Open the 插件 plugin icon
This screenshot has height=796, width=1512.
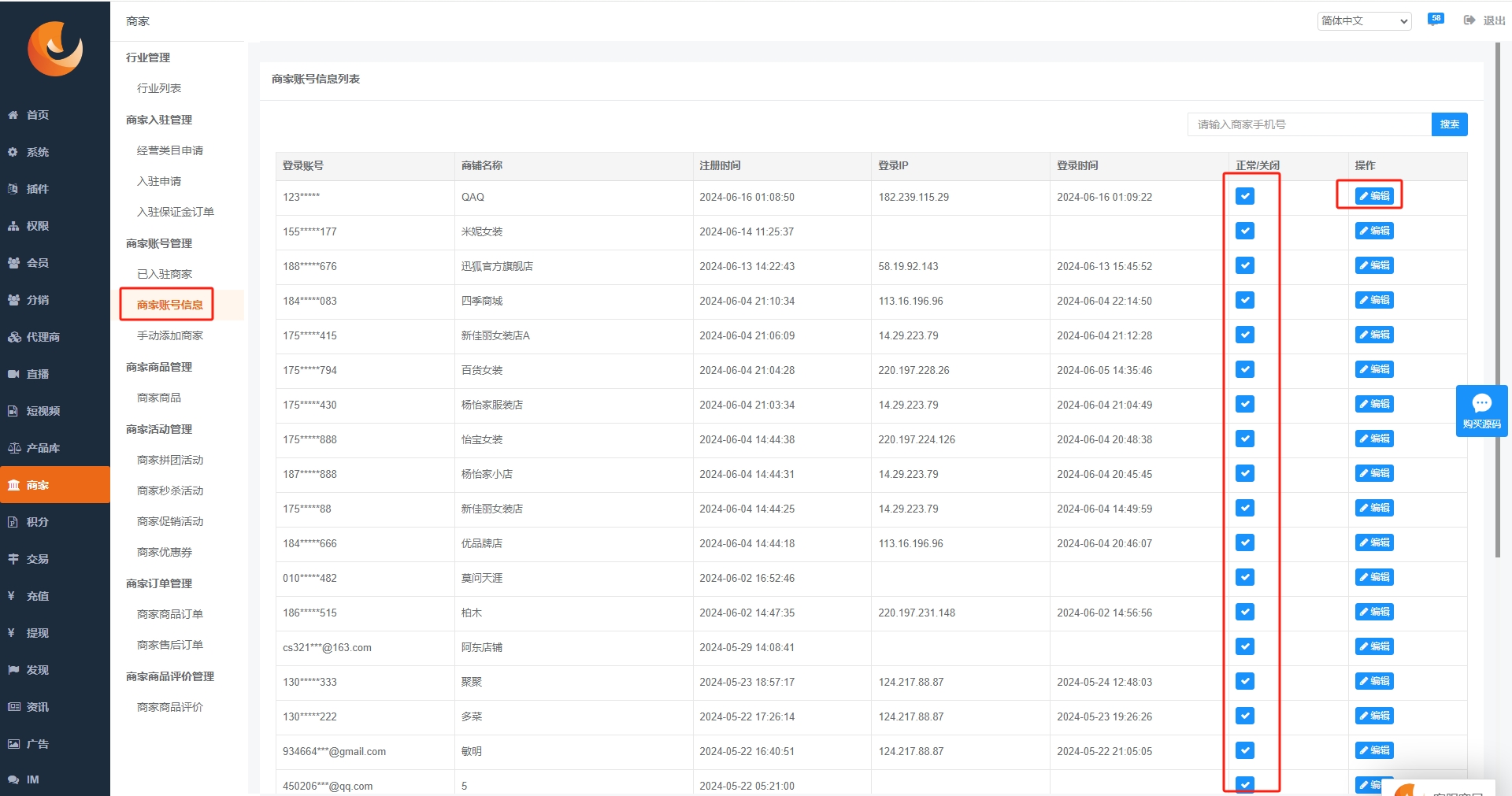pos(13,189)
